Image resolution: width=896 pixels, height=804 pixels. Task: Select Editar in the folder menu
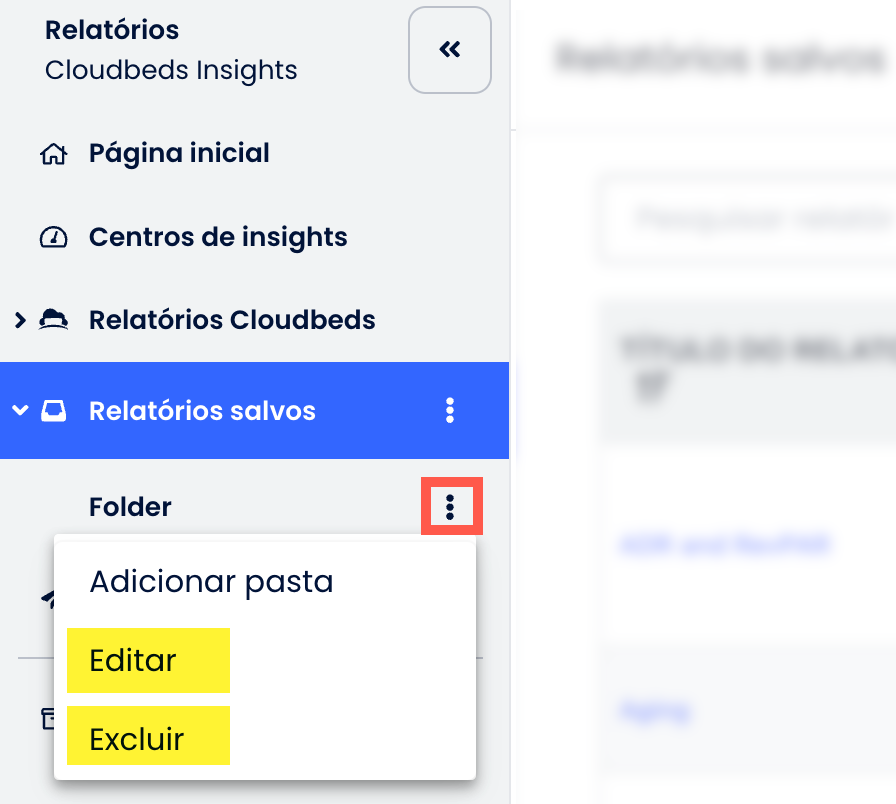click(x=133, y=661)
